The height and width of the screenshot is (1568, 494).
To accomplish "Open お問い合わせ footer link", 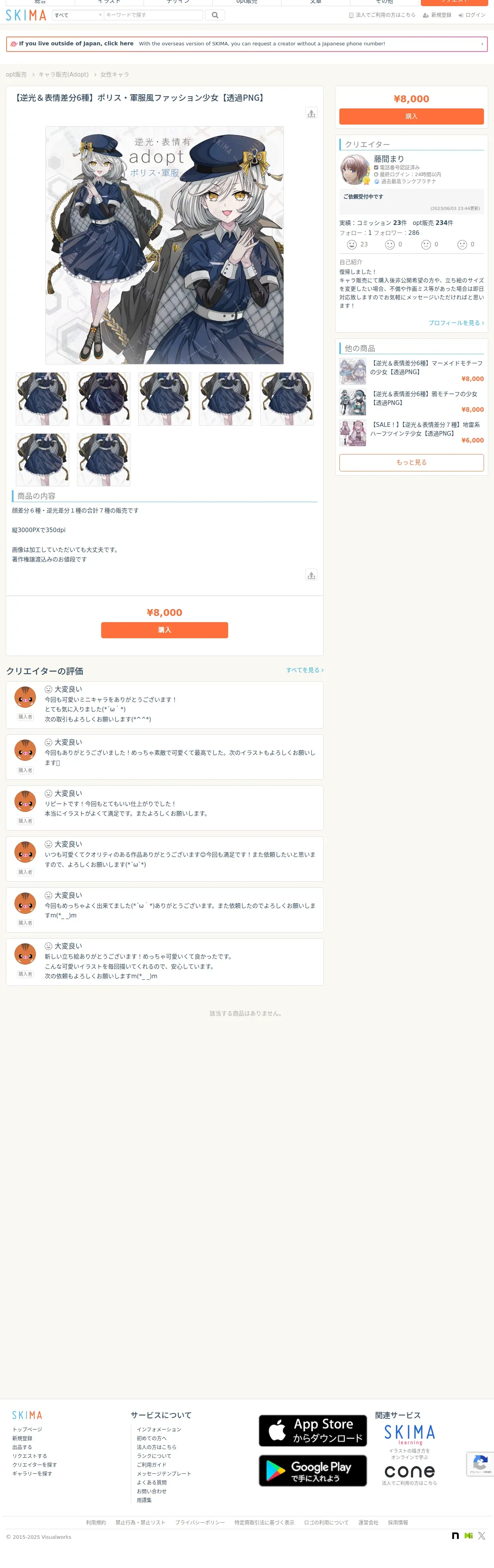I will click(x=152, y=1491).
